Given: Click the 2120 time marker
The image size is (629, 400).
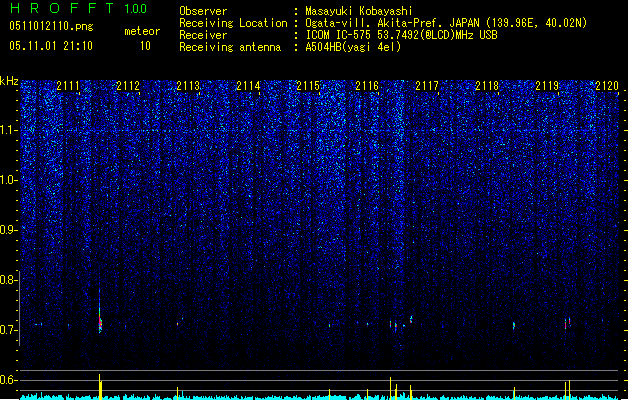Looking at the screenshot, I should click(607, 86).
